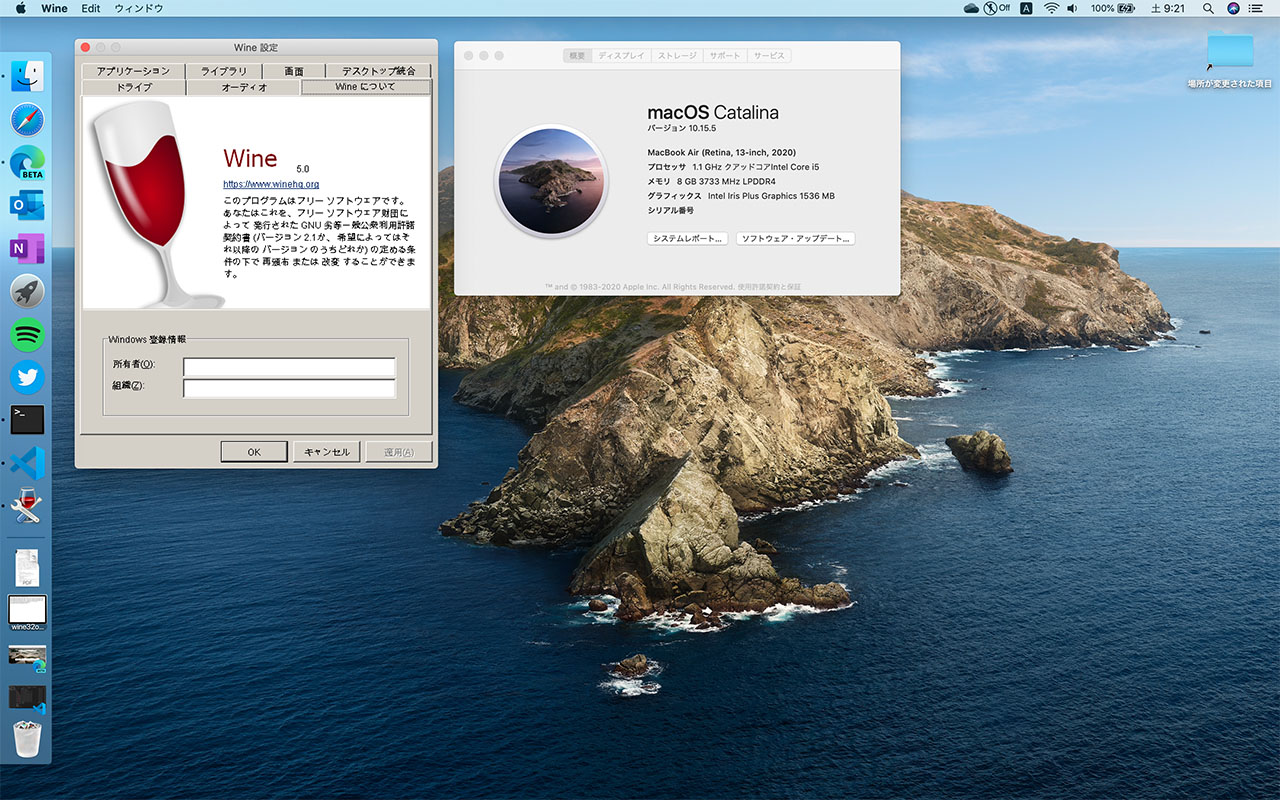Open Finder from the dock
The image size is (1280, 800).
coord(27,76)
